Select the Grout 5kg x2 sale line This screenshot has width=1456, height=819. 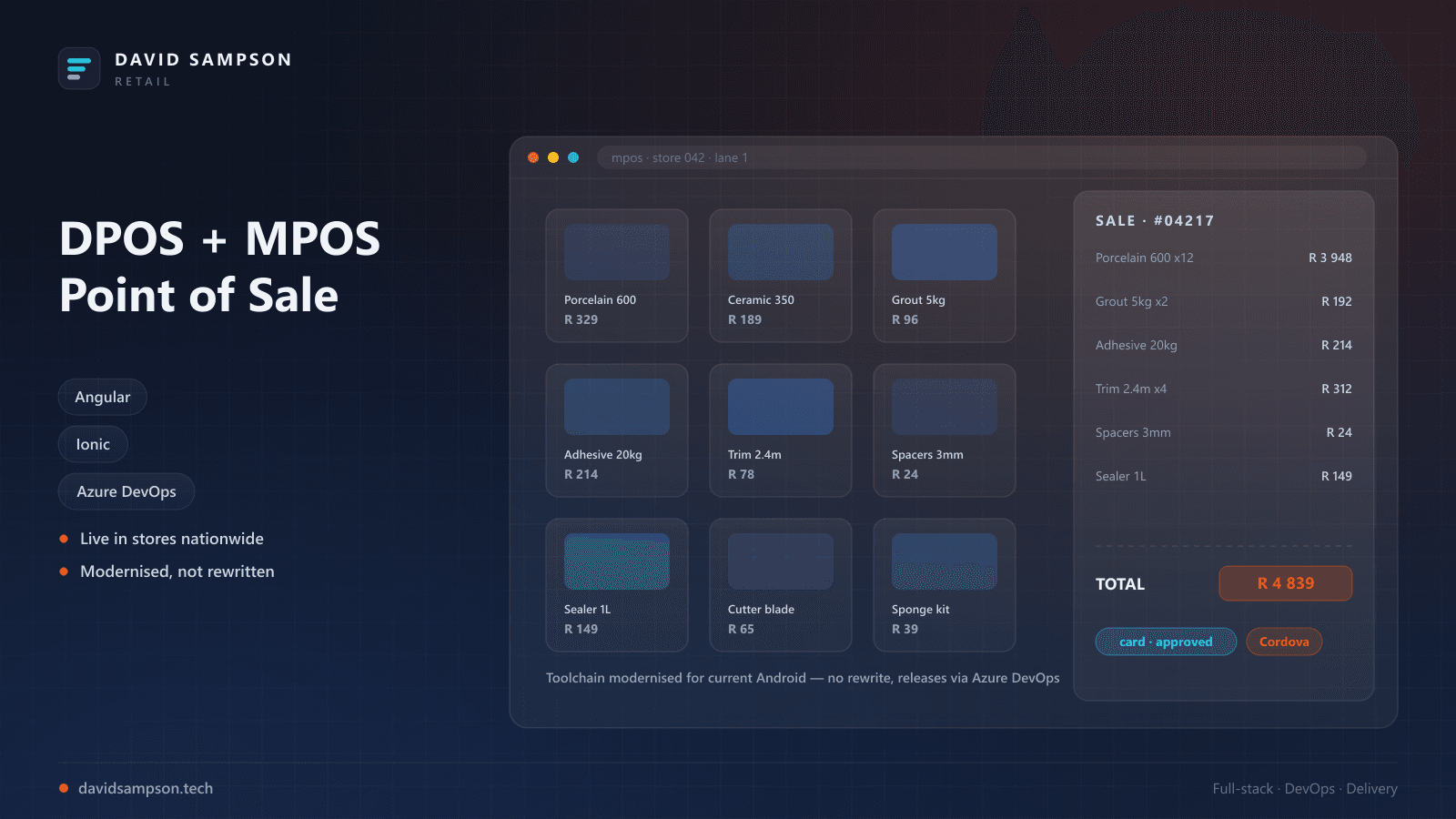1224,301
